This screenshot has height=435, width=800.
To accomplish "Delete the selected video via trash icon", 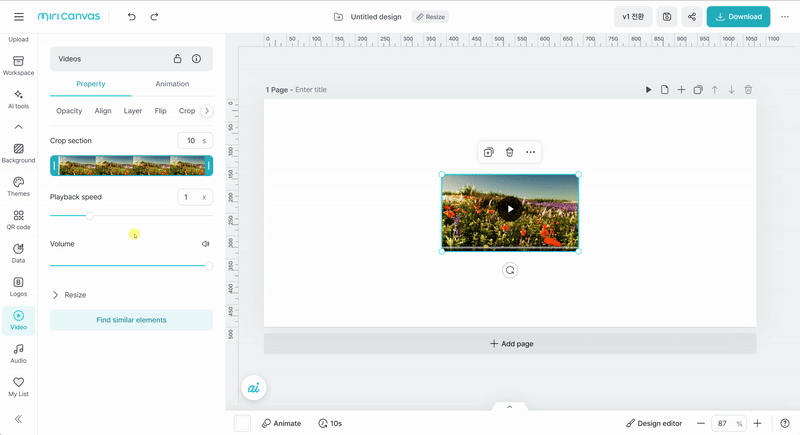I will tap(509, 152).
